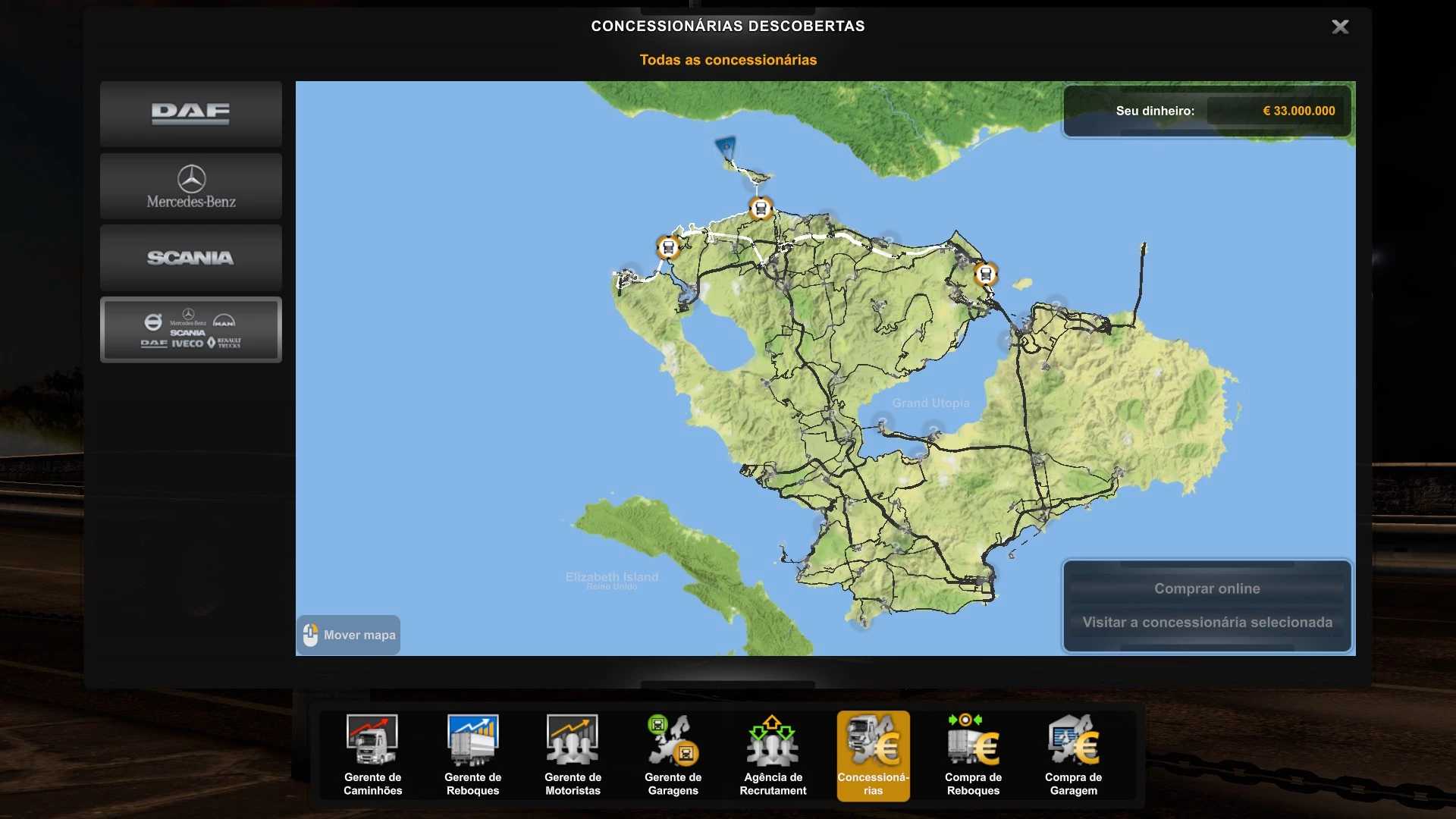Filter by DAF dealerships
1456x819 pixels.
[191, 114]
